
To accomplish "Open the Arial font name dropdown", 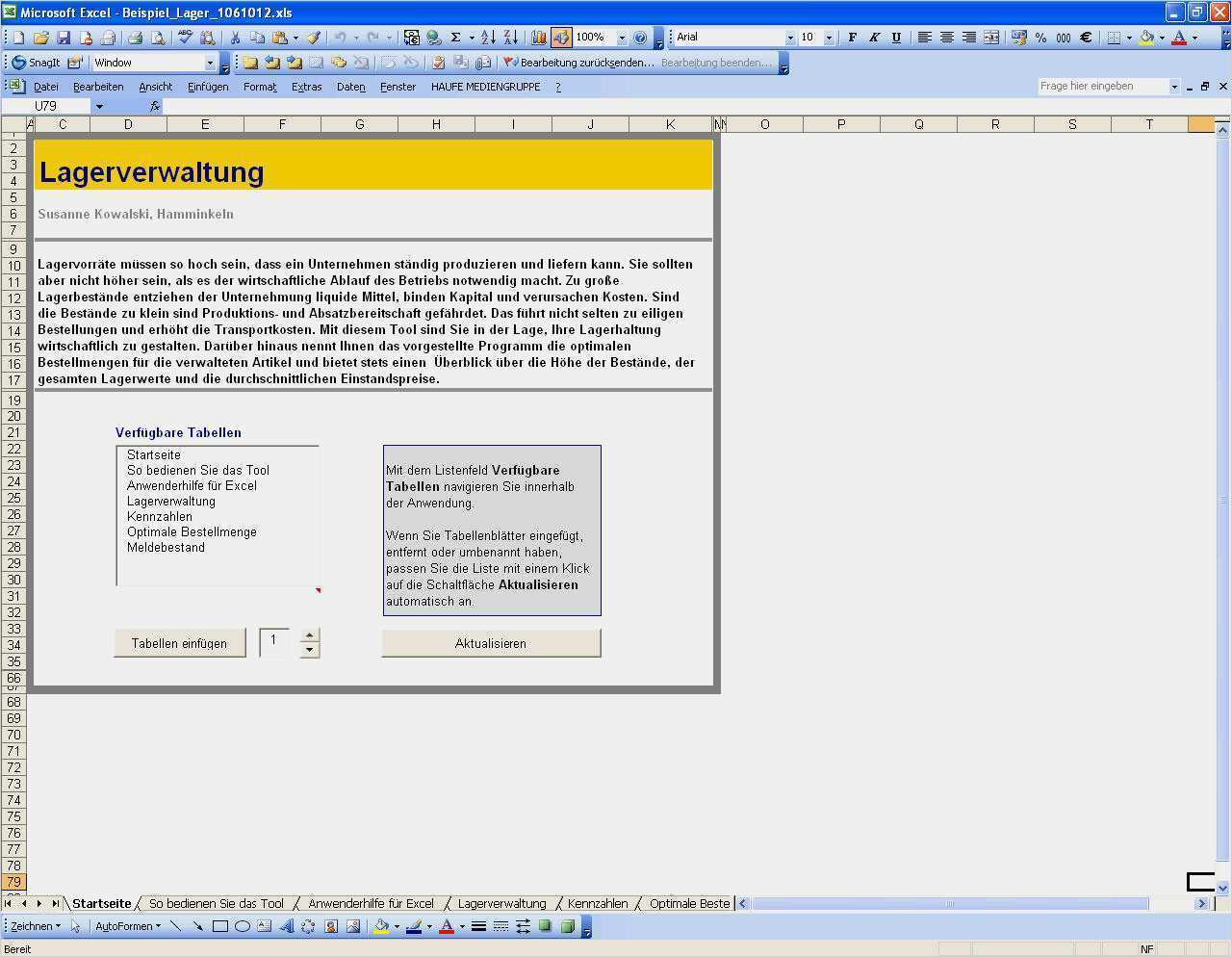I will click(x=790, y=38).
